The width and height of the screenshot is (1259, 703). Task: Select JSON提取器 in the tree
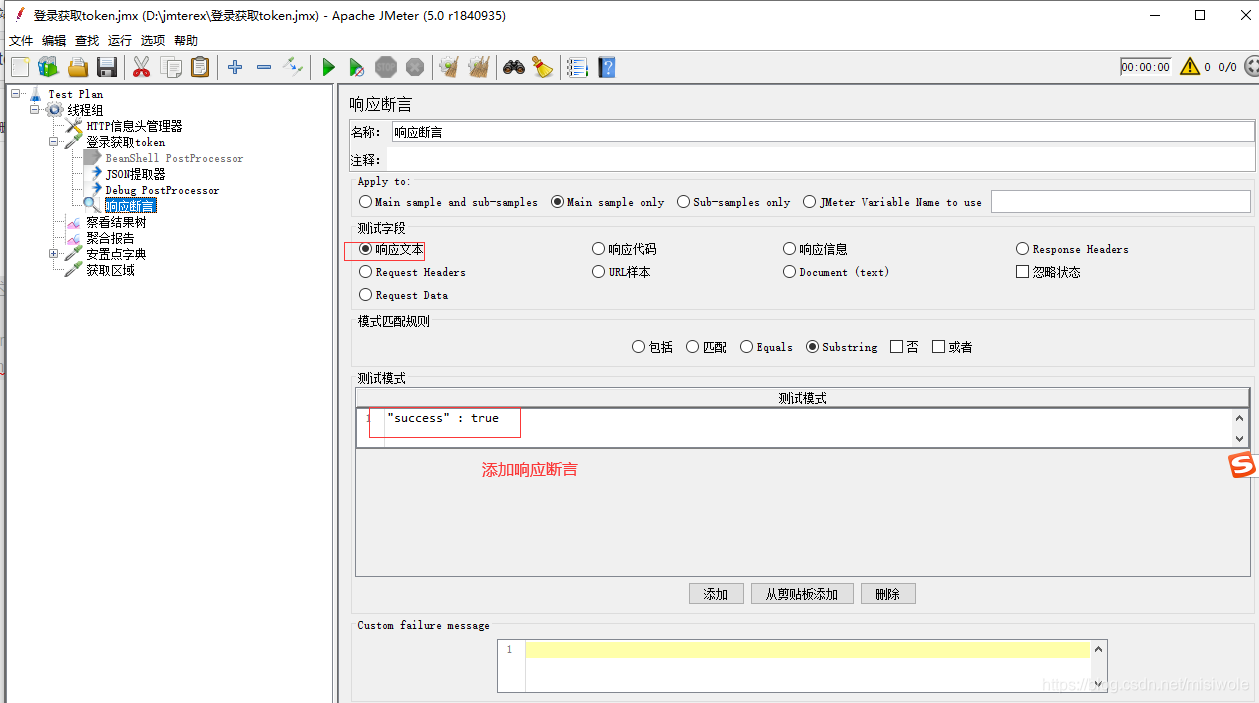(135, 174)
